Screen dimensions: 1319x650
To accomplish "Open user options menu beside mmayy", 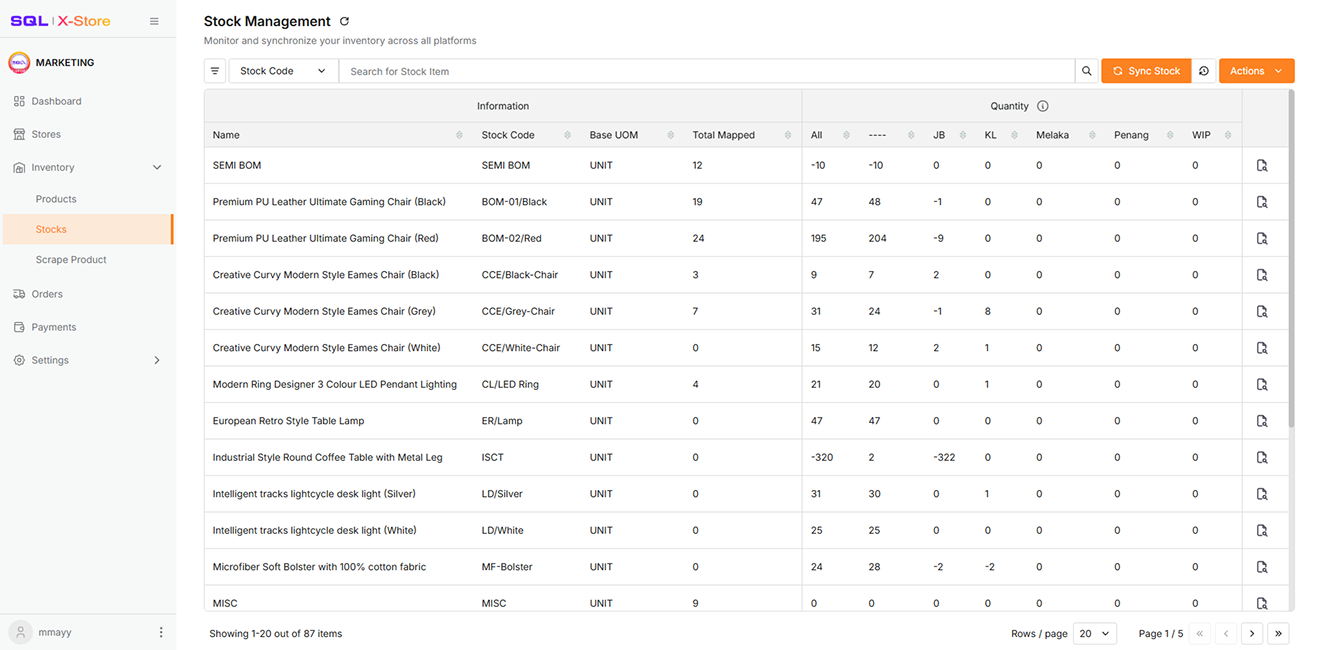I will pyautogui.click(x=161, y=632).
